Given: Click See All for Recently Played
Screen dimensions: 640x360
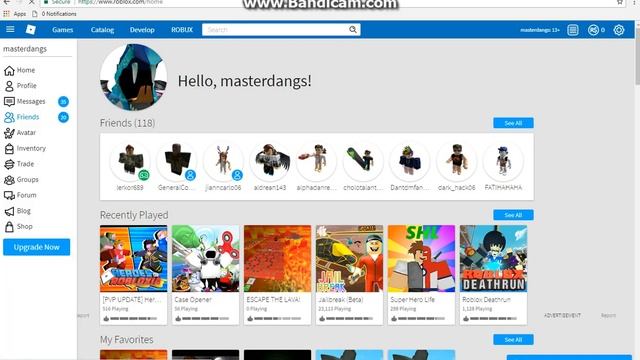Looking at the screenshot, I should click(x=513, y=215).
